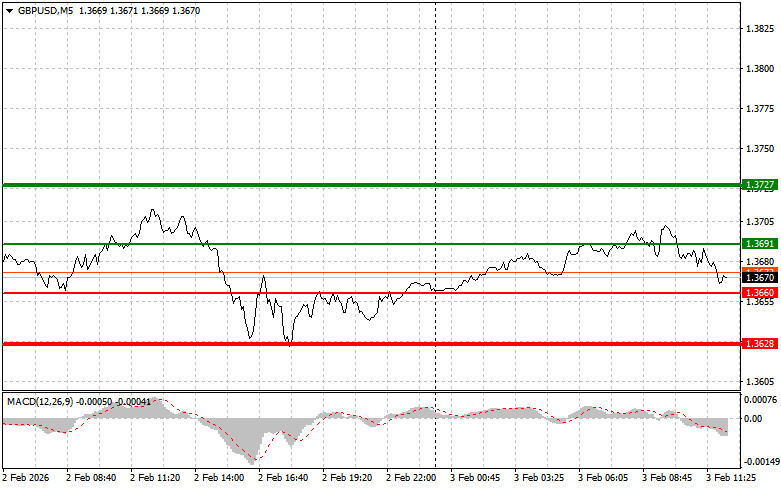Click the 1.3825 price scale value
This screenshot has height=489, width=781.
(x=760, y=29)
